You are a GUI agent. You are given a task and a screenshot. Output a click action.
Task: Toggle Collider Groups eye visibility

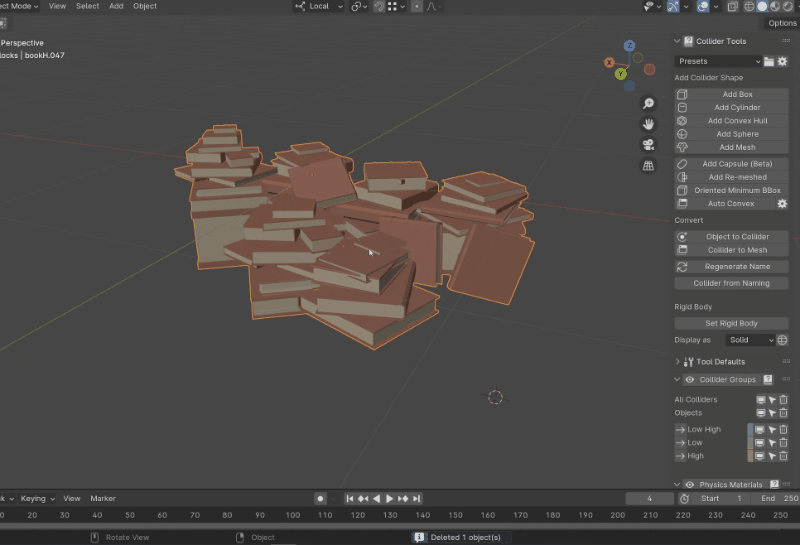[x=689, y=380]
